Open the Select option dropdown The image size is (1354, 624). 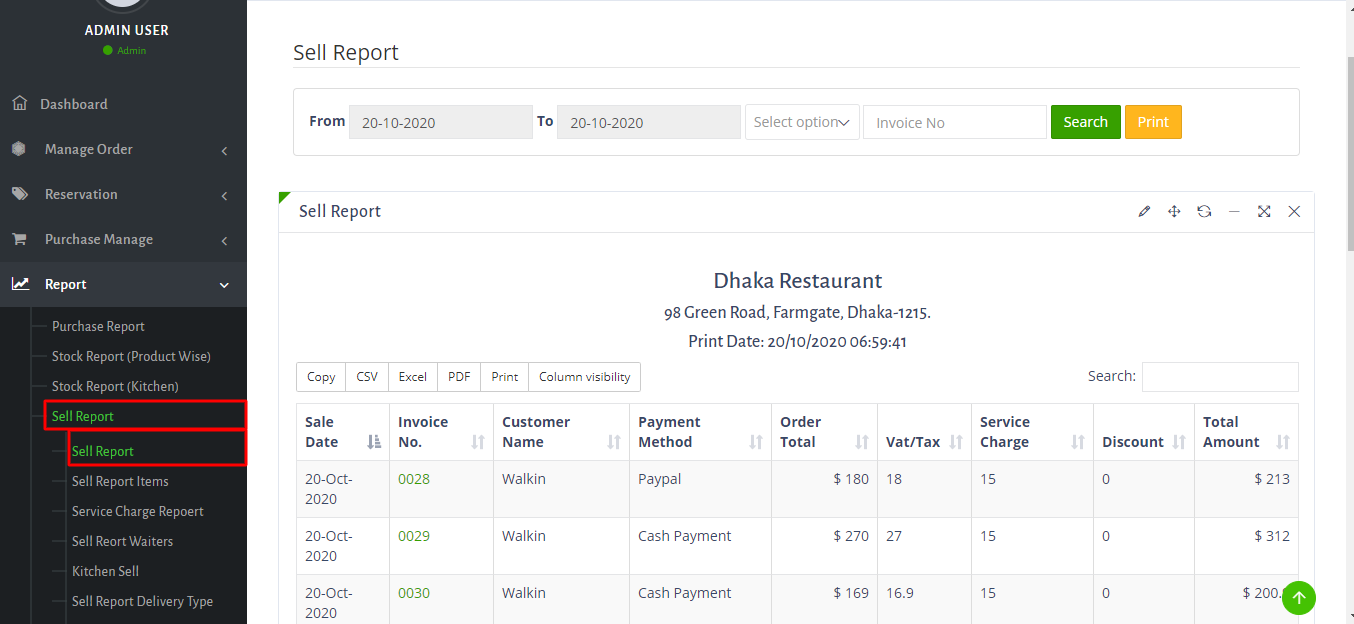[x=801, y=122]
